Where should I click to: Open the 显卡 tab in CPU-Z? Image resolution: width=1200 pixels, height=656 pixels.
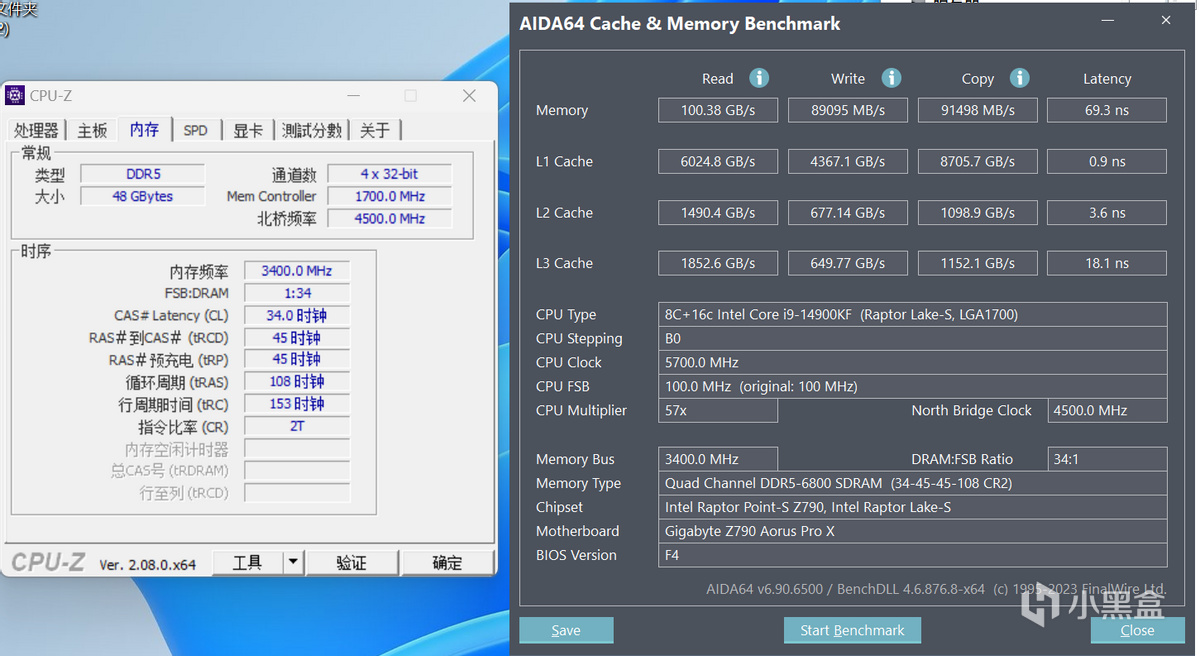coord(248,130)
